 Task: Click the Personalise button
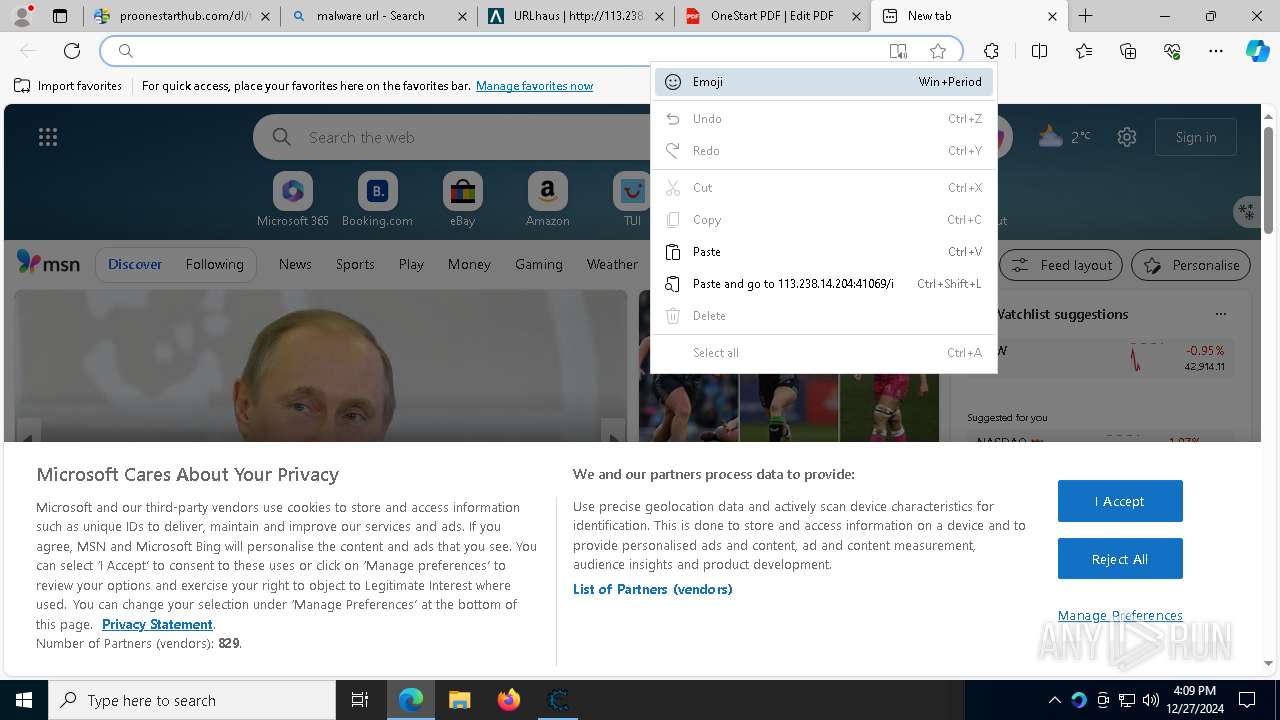tap(1191, 265)
